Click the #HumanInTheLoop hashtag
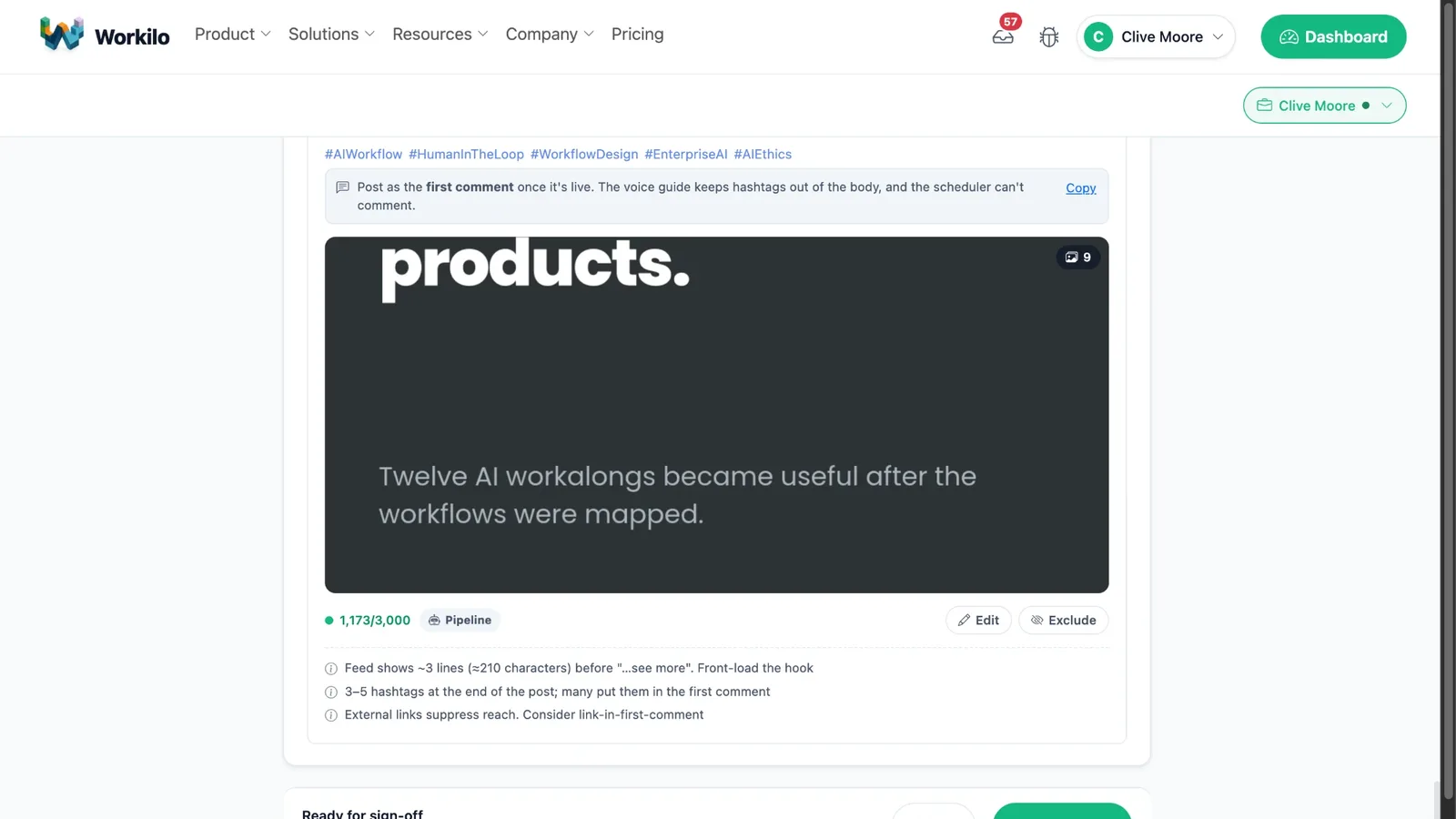This screenshot has height=819, width=1456. 466,155
